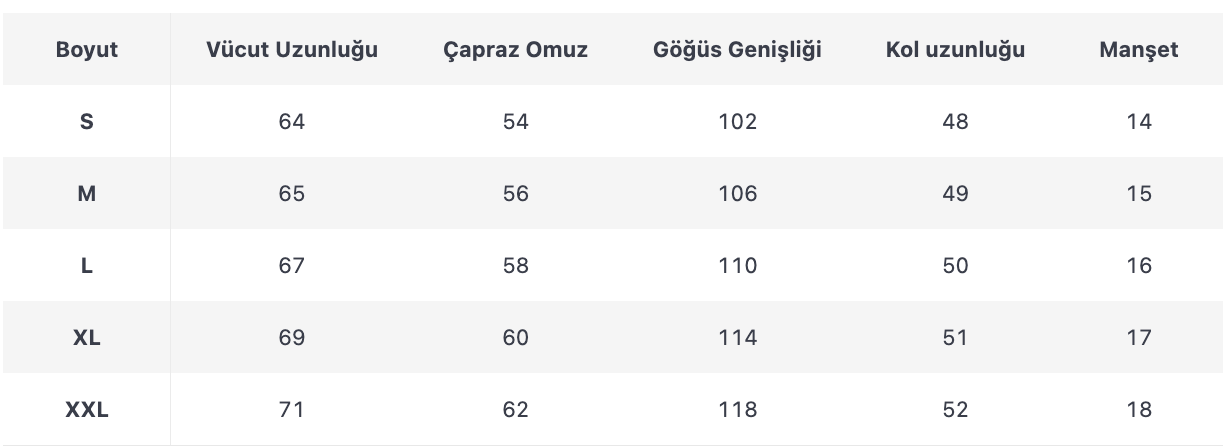Select the Vücut Uzunluğu column header
1230x446 pixels.
pyautogui.click(x=292, y=51)
